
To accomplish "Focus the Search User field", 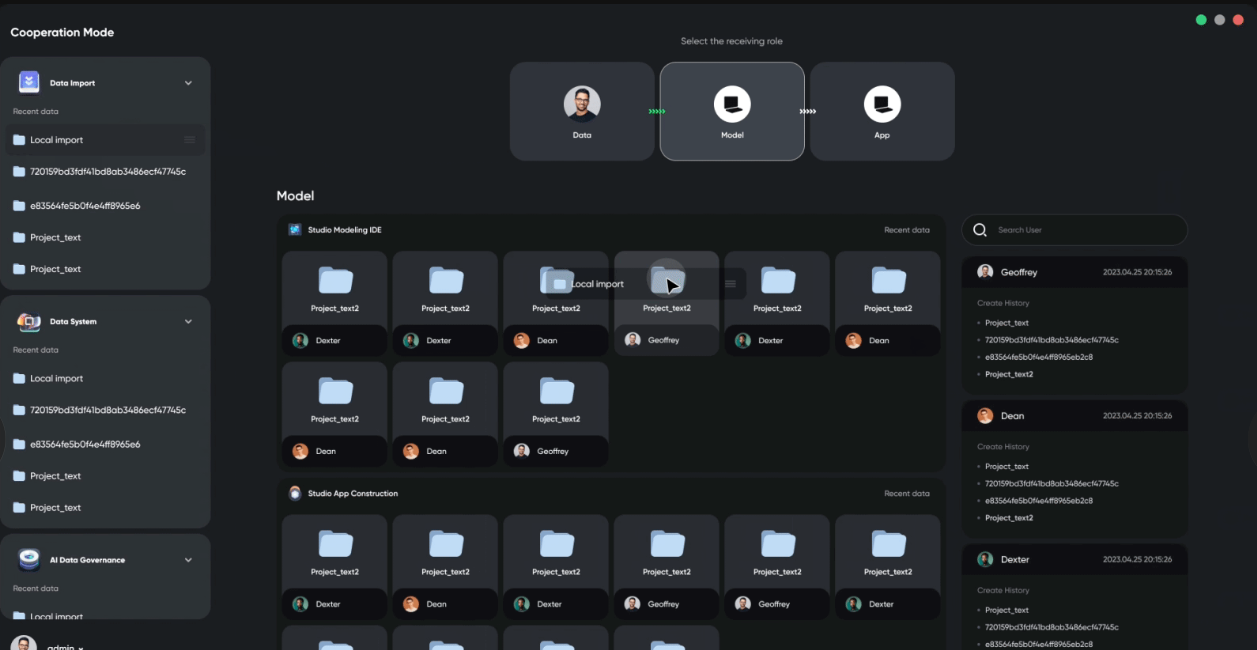I will [x=1075, y=230].
